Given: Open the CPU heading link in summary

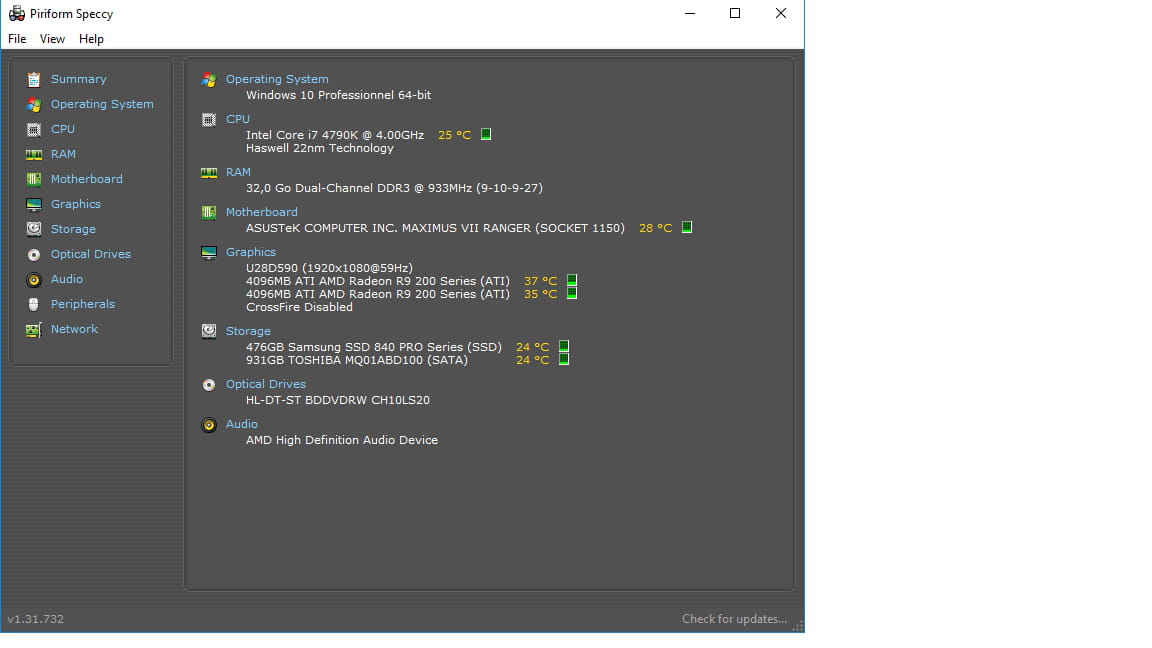Looking at the screenshot, I should tap(237, 119).
